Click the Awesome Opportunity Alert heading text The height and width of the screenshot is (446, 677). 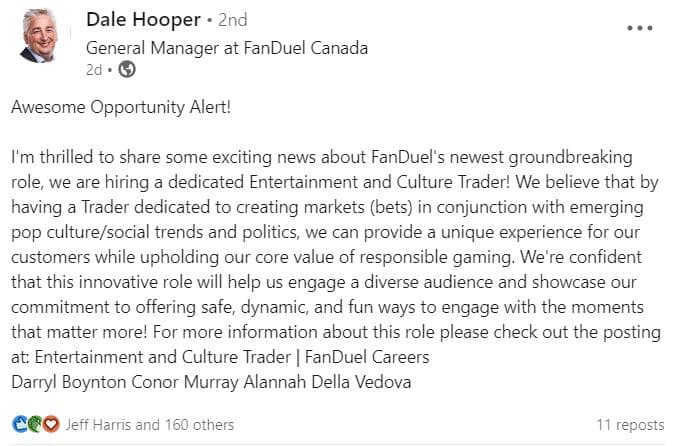pyautogui.click(x=121, y=107)
